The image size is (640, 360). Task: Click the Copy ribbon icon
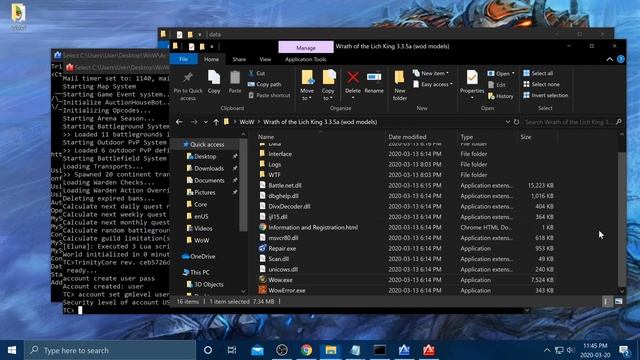click(214, 78)
